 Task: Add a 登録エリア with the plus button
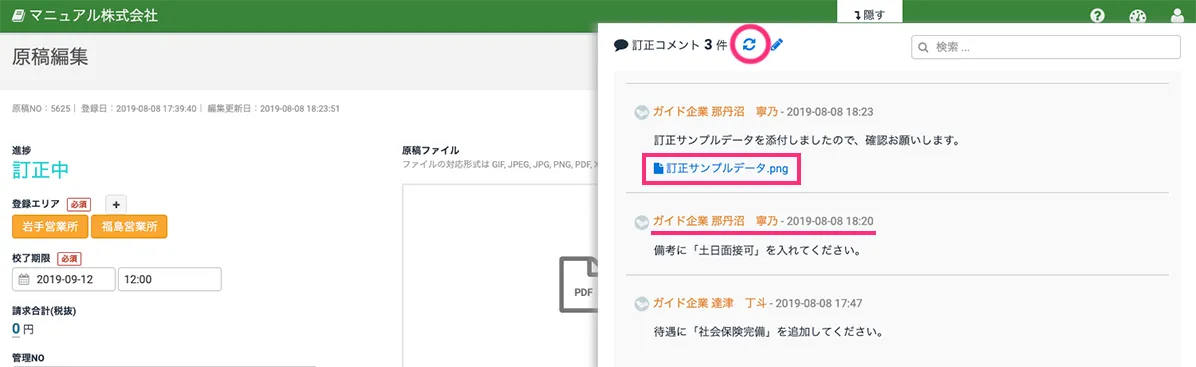(x=116, y=204)
